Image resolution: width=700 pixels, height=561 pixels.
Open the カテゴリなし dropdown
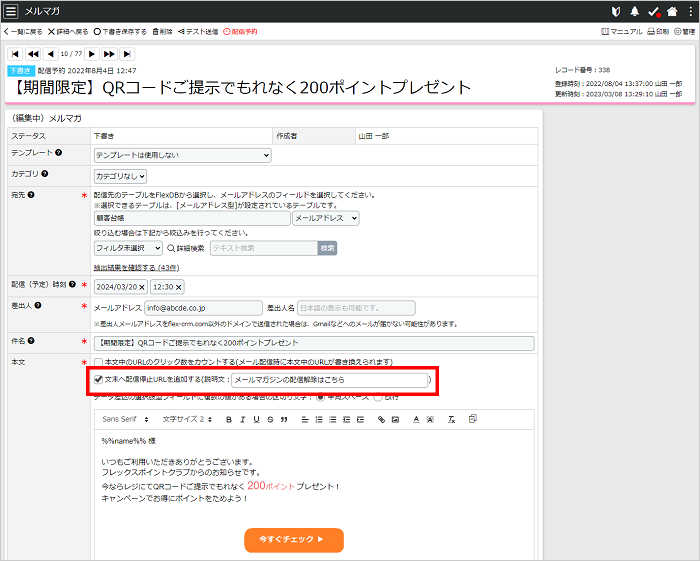click(120, 176)
